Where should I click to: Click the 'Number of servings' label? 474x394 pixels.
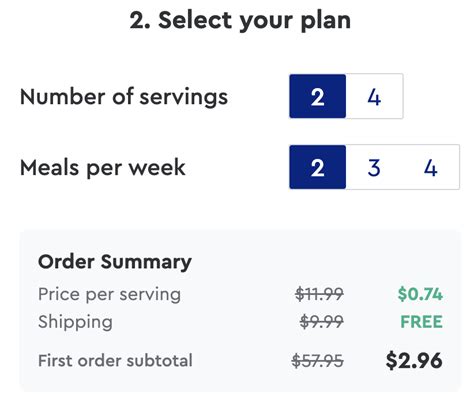(124, 97)
